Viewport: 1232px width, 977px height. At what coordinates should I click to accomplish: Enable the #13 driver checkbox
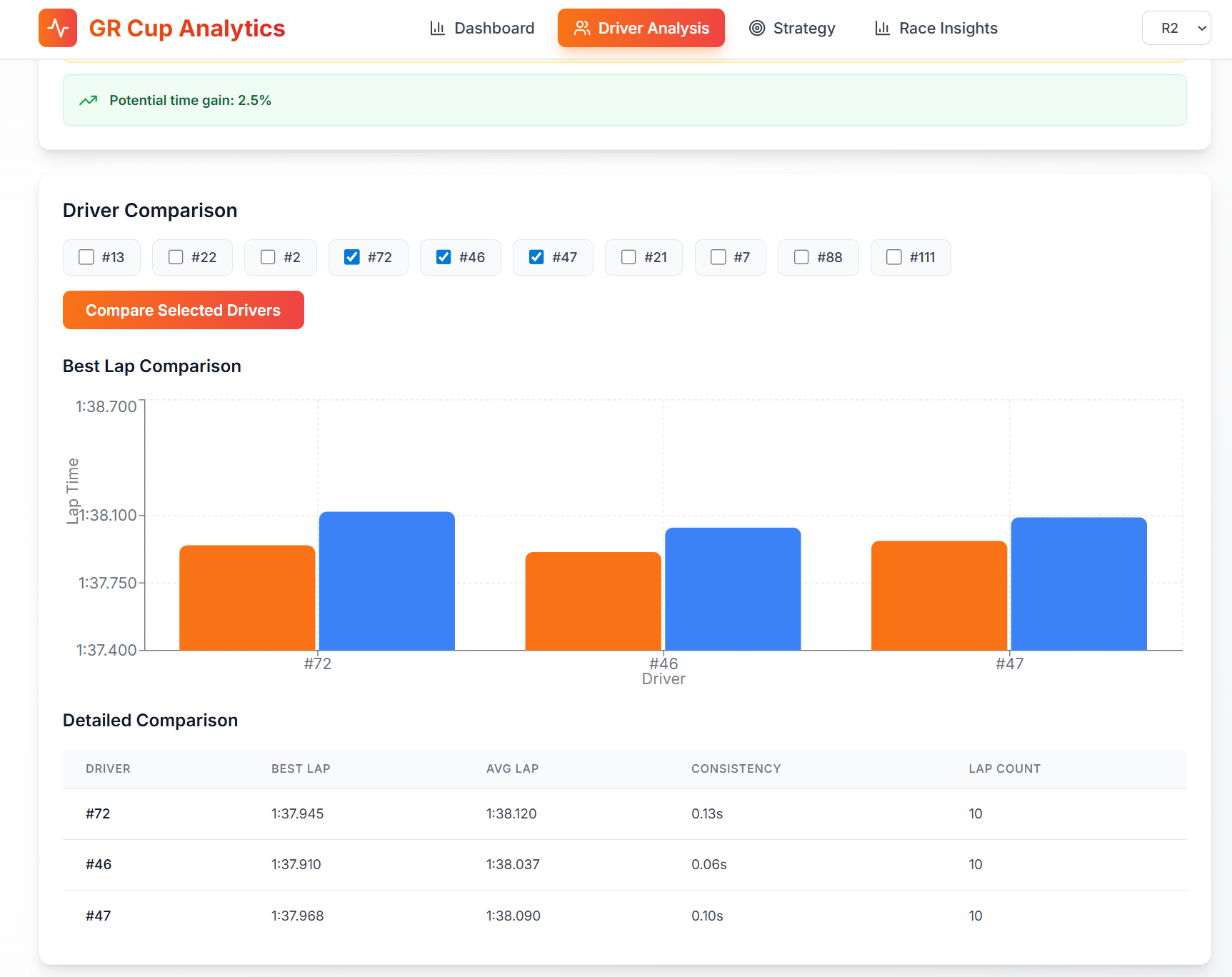coord(86,257)
